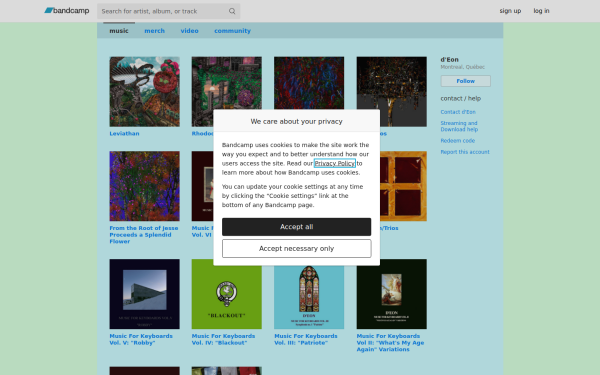Follow the artist d'Eon
This screenshot has width=600, height=375.
coord(465,81)
